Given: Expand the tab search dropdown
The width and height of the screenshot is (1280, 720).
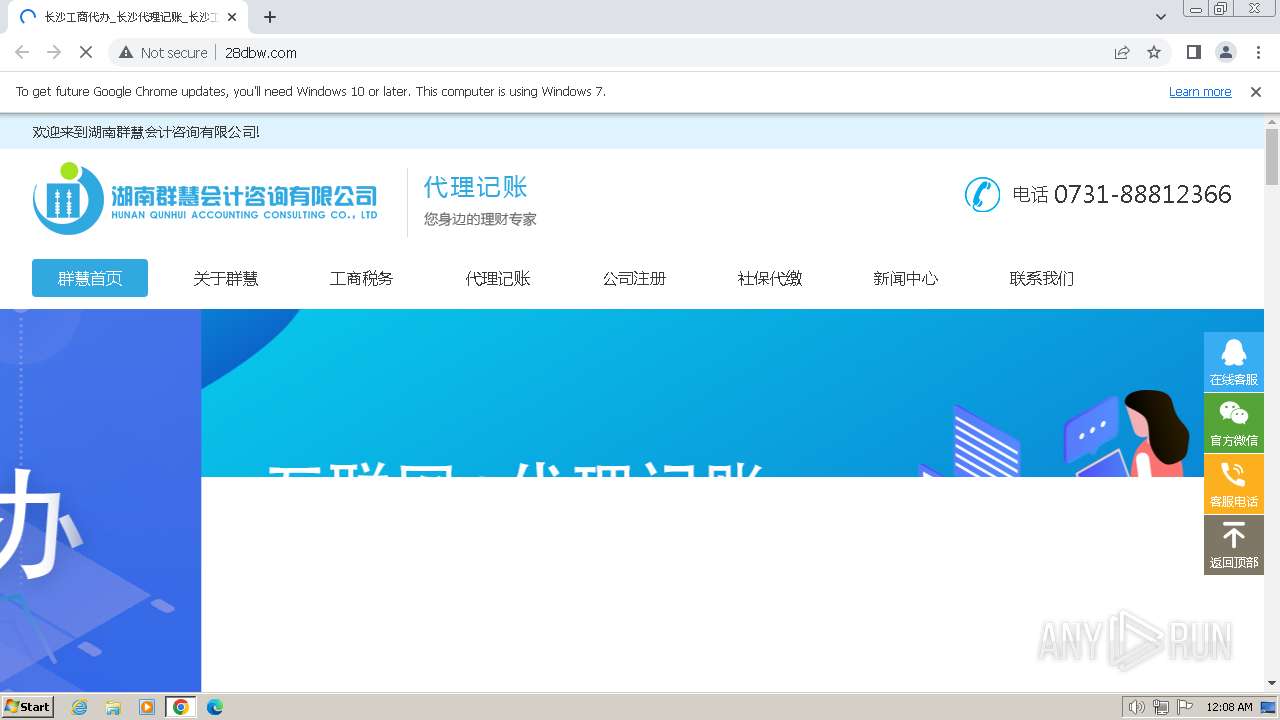Looking at the screenshot, I should pyautogui.click(x=1161, y=17).
